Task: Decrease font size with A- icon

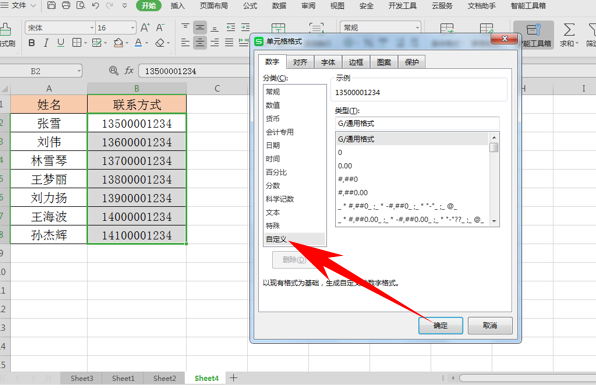Action: pos(160,27)
